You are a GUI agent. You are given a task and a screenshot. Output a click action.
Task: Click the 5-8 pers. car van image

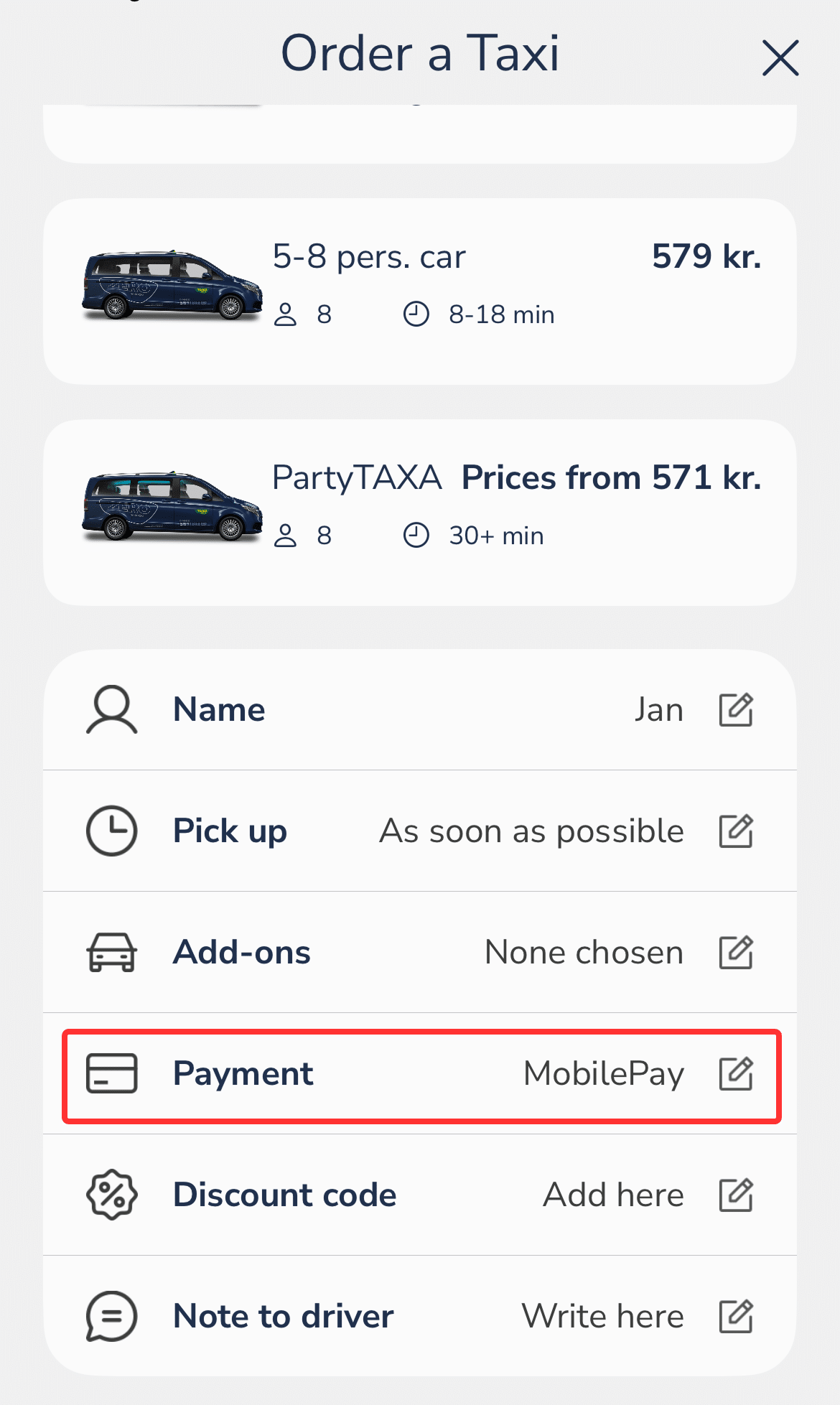click(x=172, y=285)
